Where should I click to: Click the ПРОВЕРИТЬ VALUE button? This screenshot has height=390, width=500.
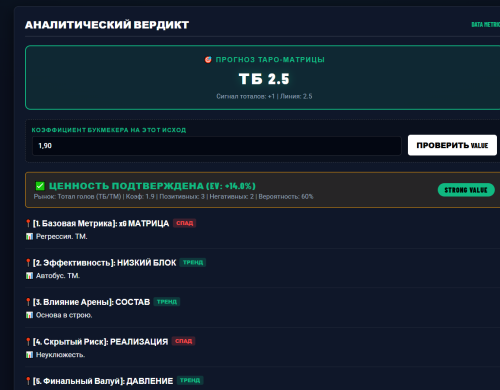pos(452,145)
